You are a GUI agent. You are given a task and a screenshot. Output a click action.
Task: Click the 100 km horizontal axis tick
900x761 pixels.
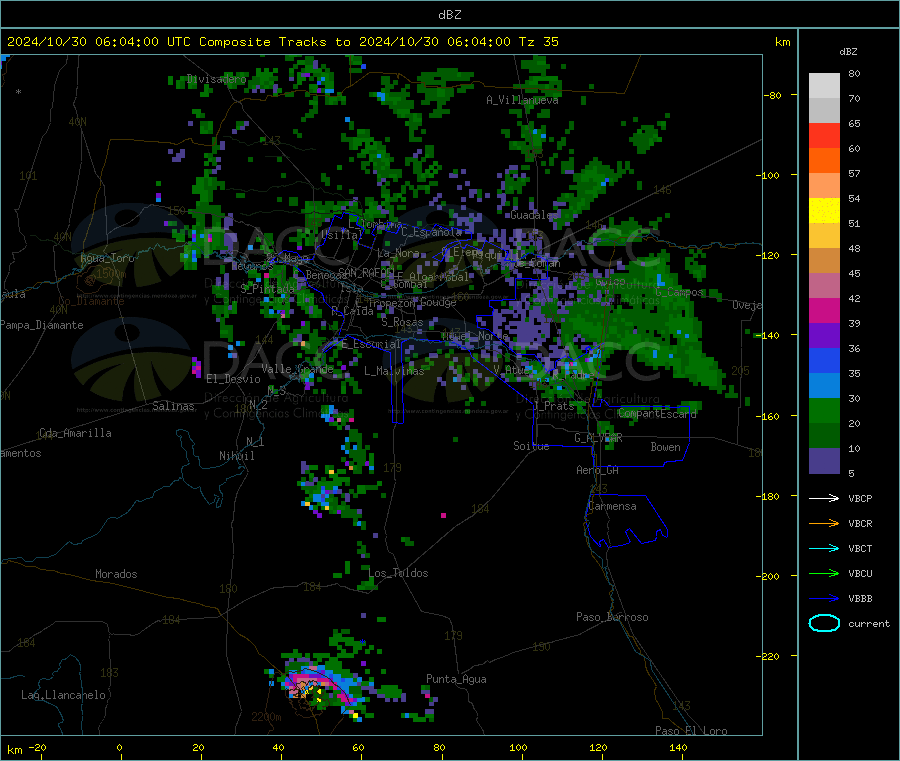[x=518, y=747]
